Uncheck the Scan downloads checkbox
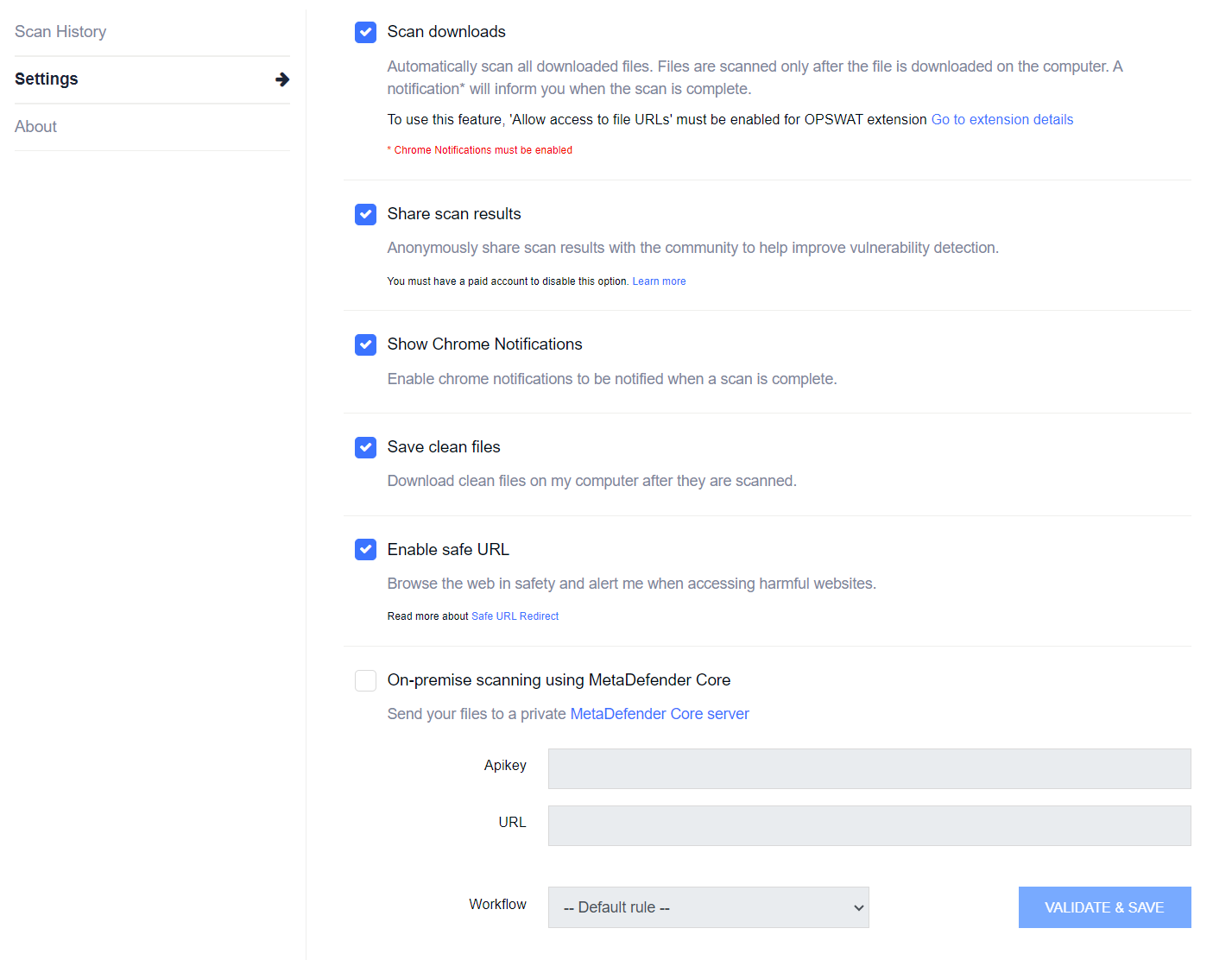The width and height of the screenshot is (1232, 960). [365, 33]
